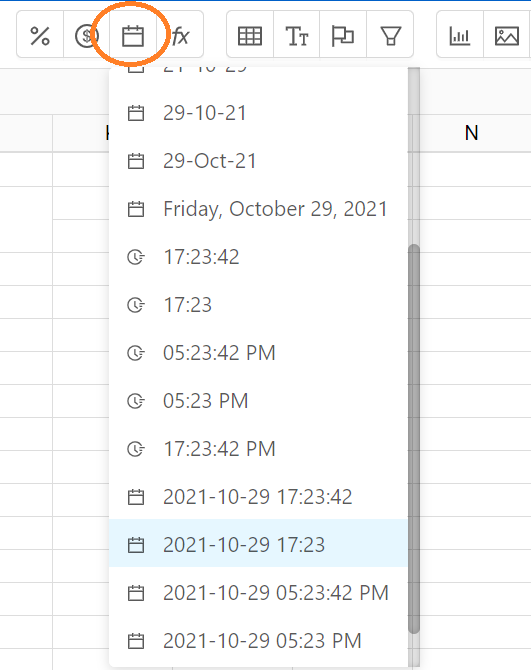Click the table format icon
The height and width of the screenshot is (670, 531).
250,35
